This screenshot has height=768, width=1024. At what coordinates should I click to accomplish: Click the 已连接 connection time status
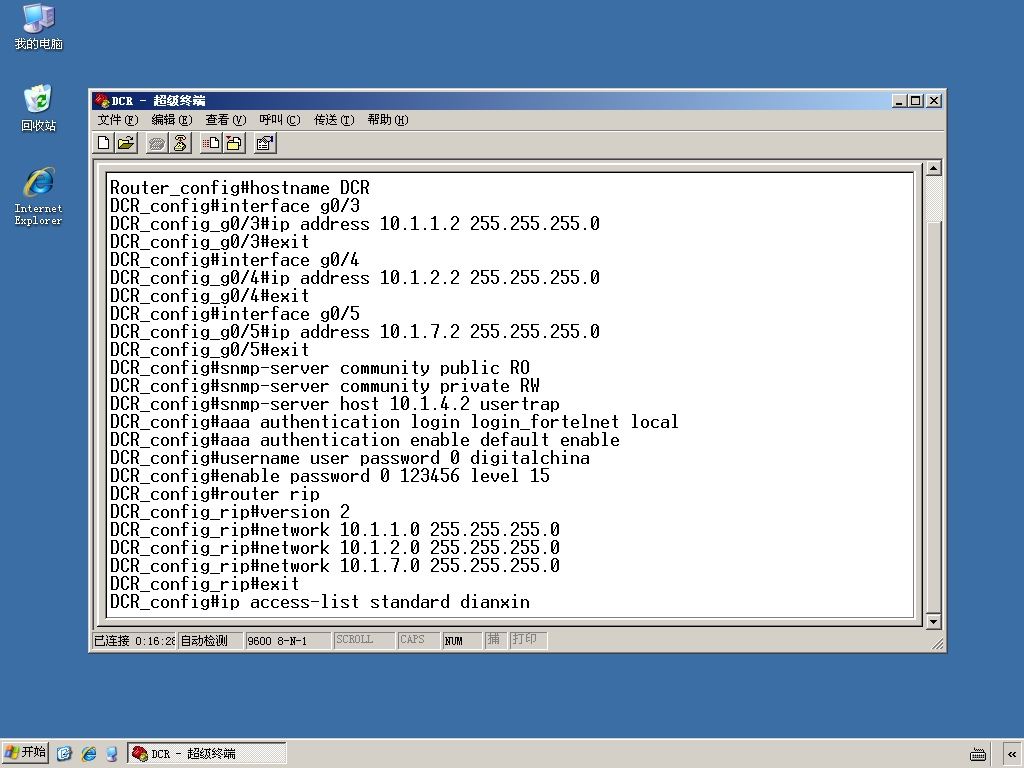point(134,641)
